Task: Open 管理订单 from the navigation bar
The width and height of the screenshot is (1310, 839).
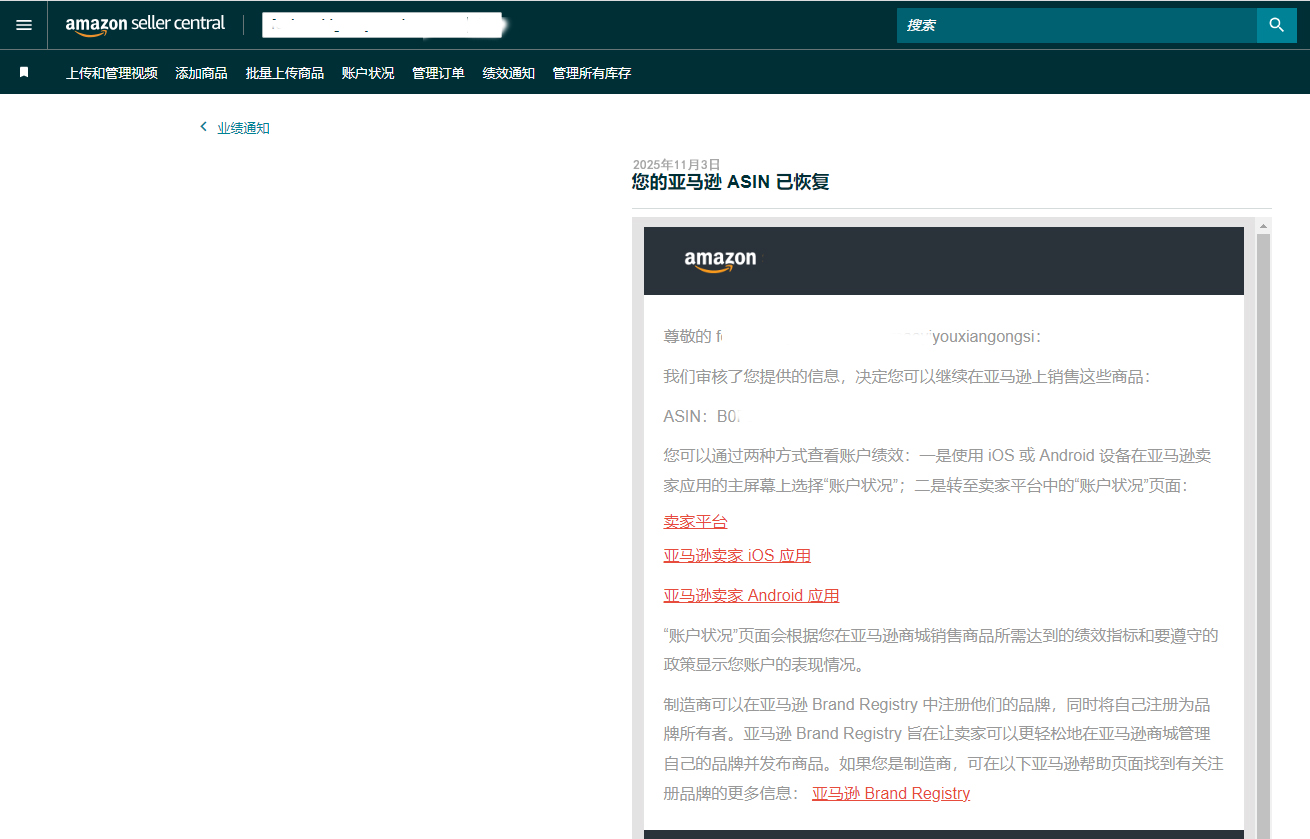Action: pos(437,72)
